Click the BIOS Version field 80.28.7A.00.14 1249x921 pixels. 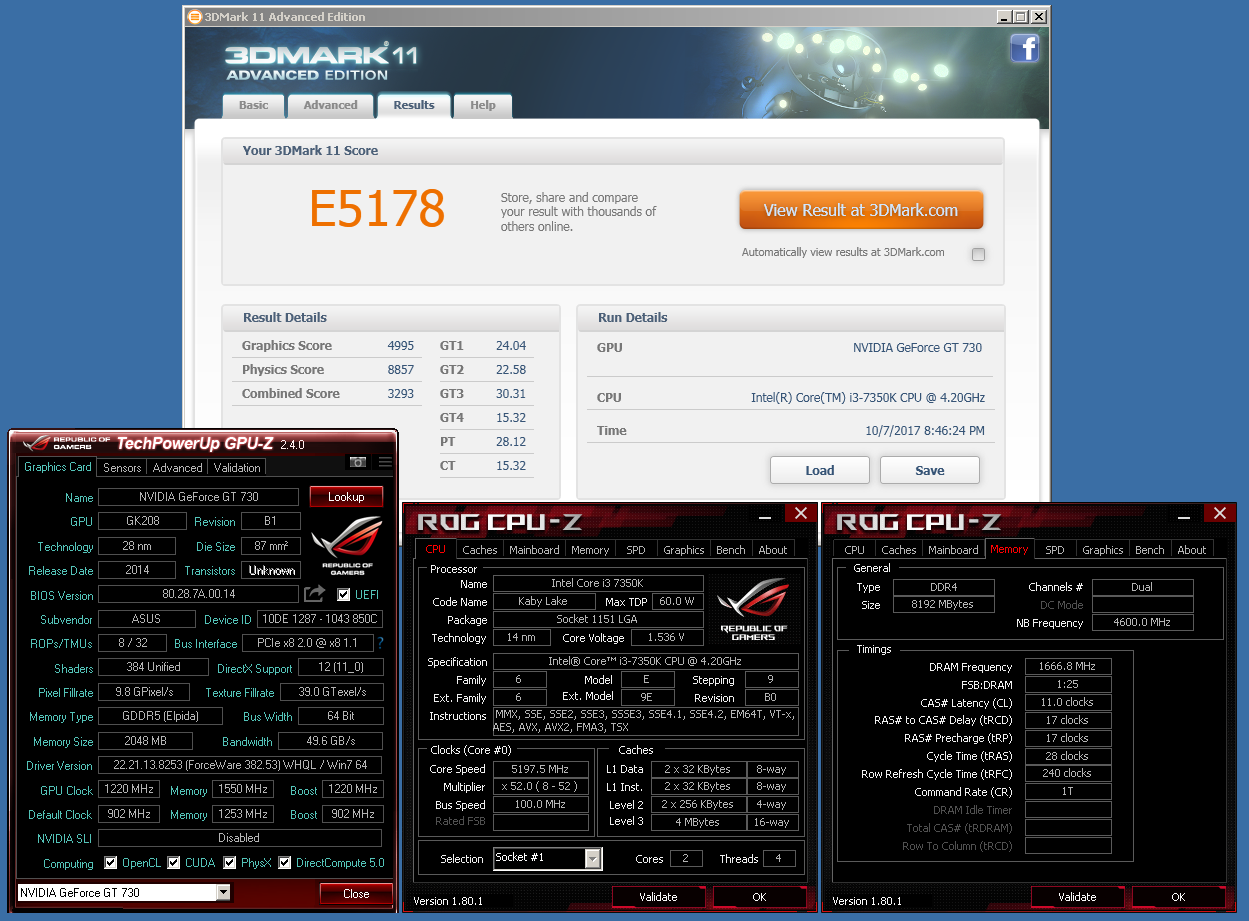(x=198, y=595)
